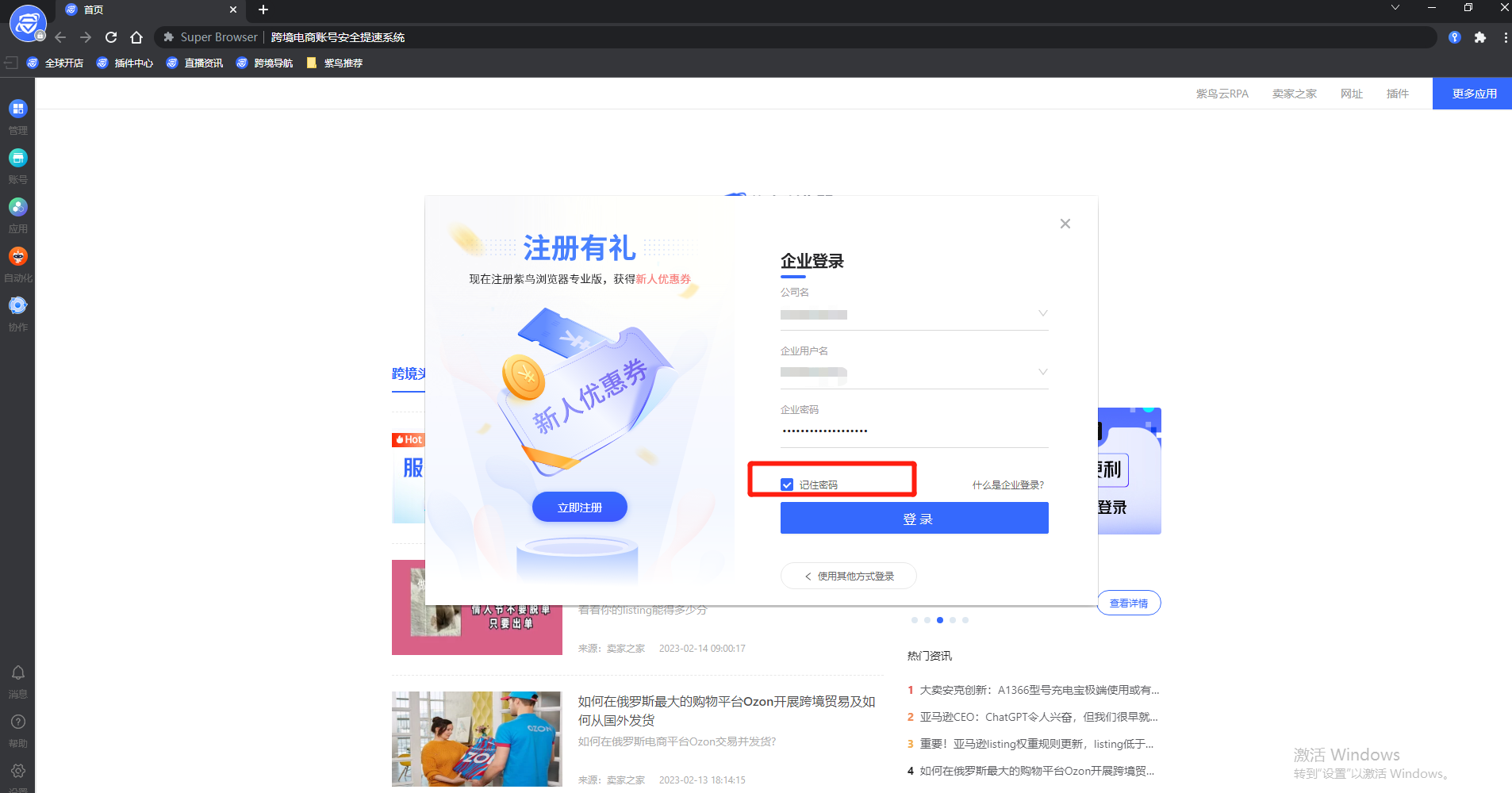Open the extensions puzzle icon
The image size is (1512, 793).
pyautogui.click(x=1480, y=37)
